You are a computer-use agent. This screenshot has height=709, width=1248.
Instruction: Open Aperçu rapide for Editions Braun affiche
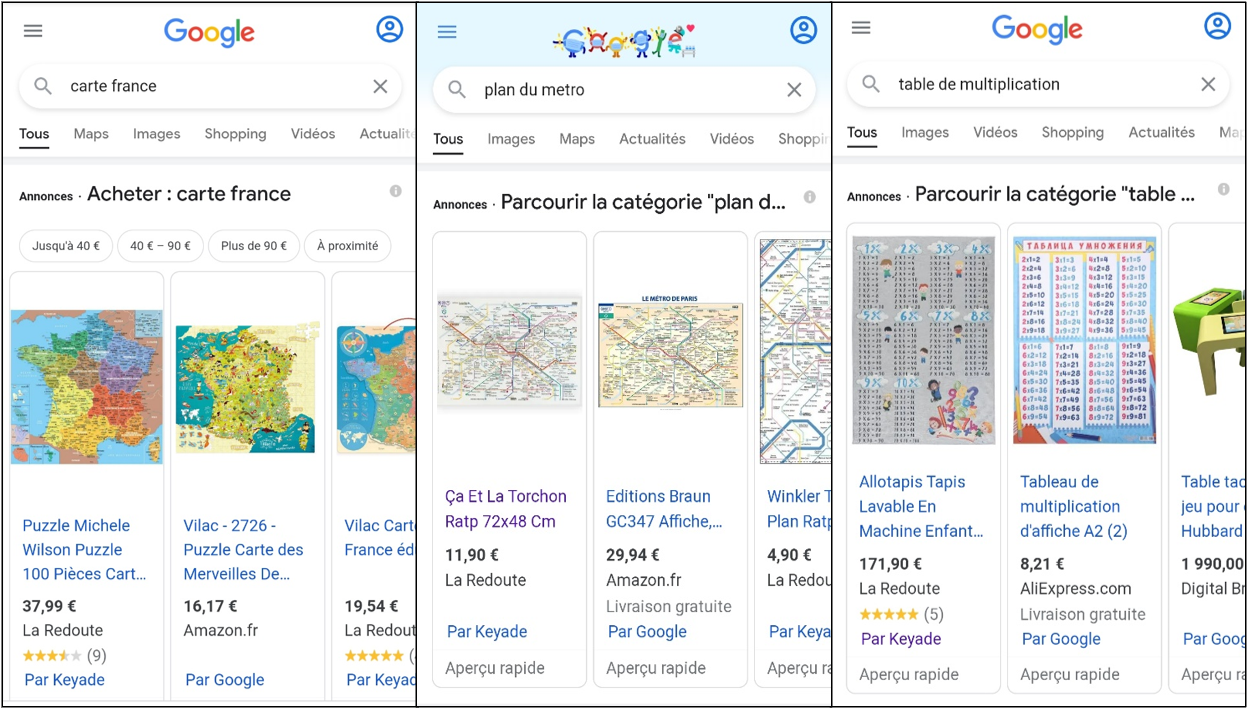(x=656, y=668)
